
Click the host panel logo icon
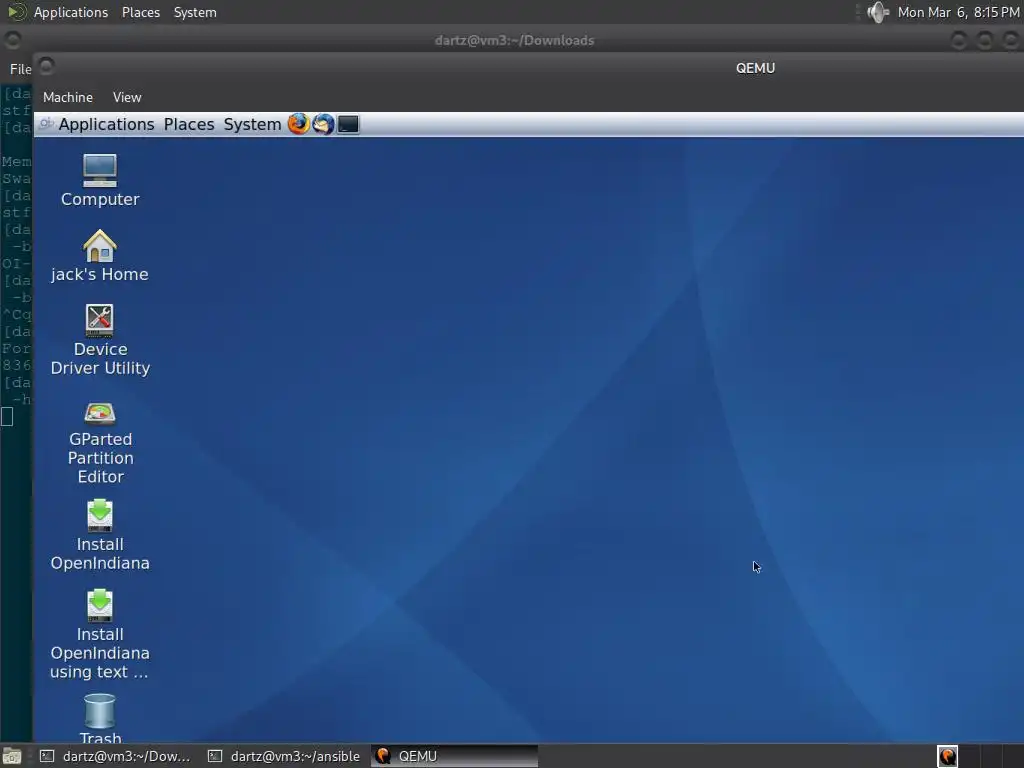click(x=16, y=12)
